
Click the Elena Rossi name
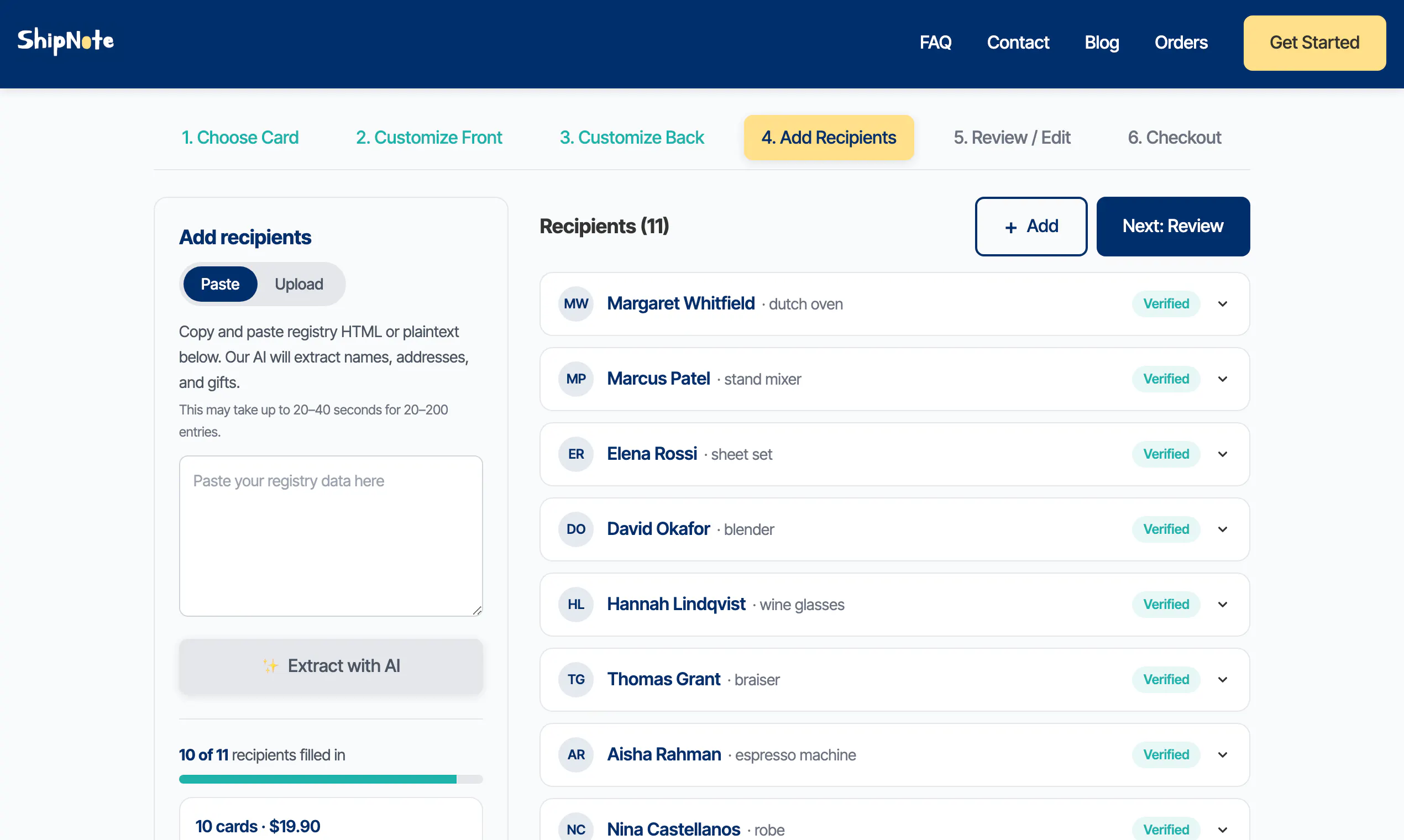652,454
